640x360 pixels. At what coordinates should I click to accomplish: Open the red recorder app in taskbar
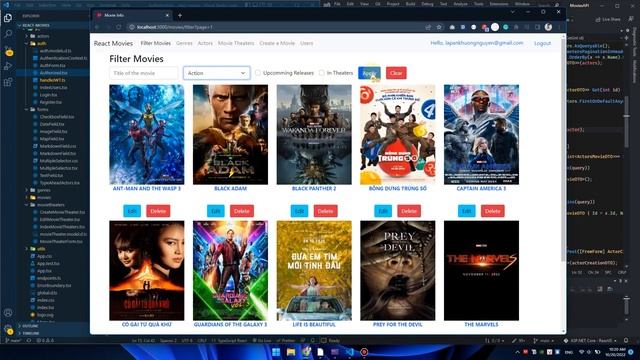[364, 352]
